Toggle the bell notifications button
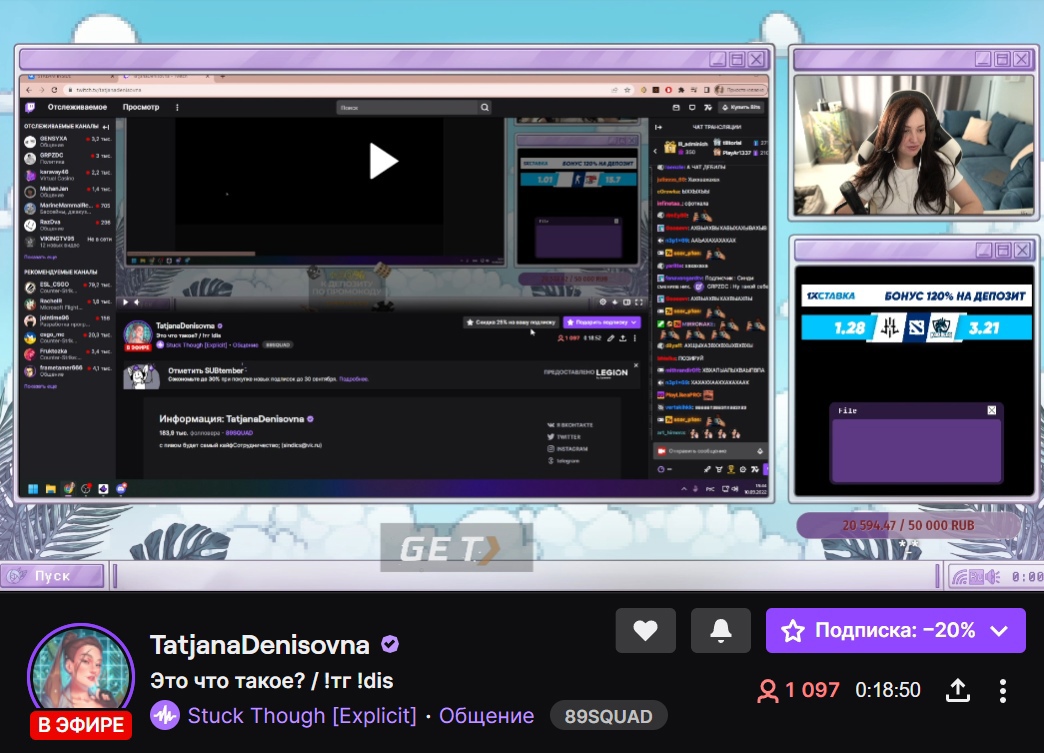 coord(720,630)
